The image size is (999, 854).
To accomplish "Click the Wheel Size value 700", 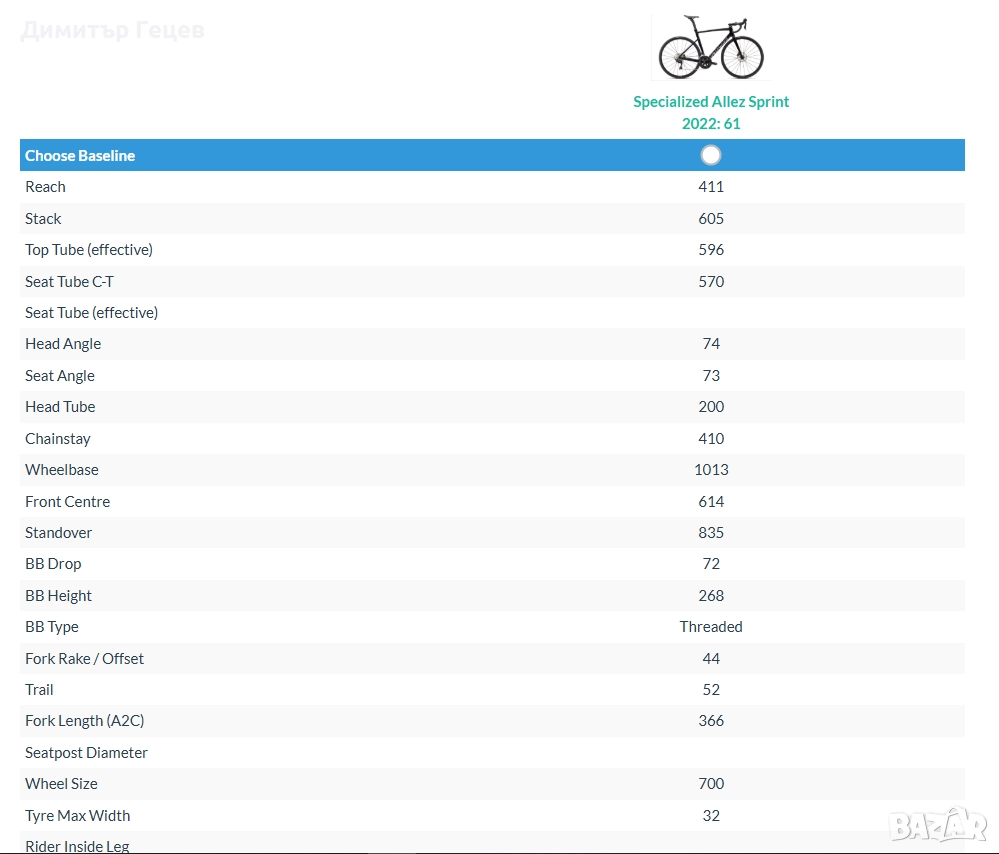I will pyautogui.click(x=711, y=784).
